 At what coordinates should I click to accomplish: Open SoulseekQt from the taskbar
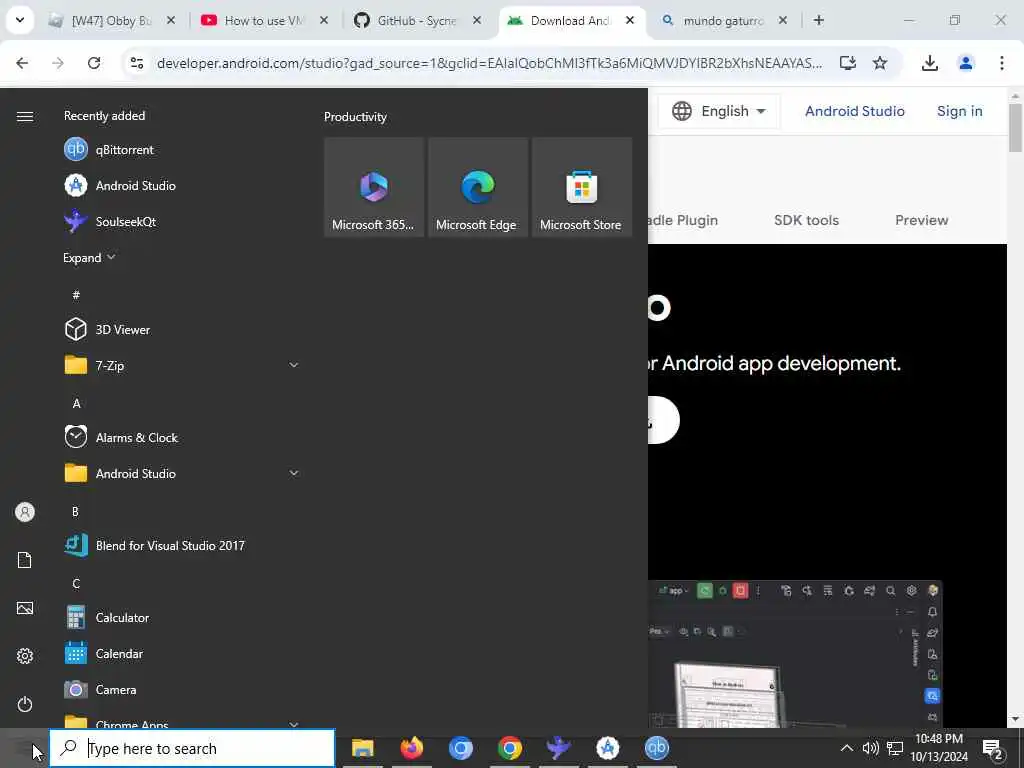pos(558,748)
